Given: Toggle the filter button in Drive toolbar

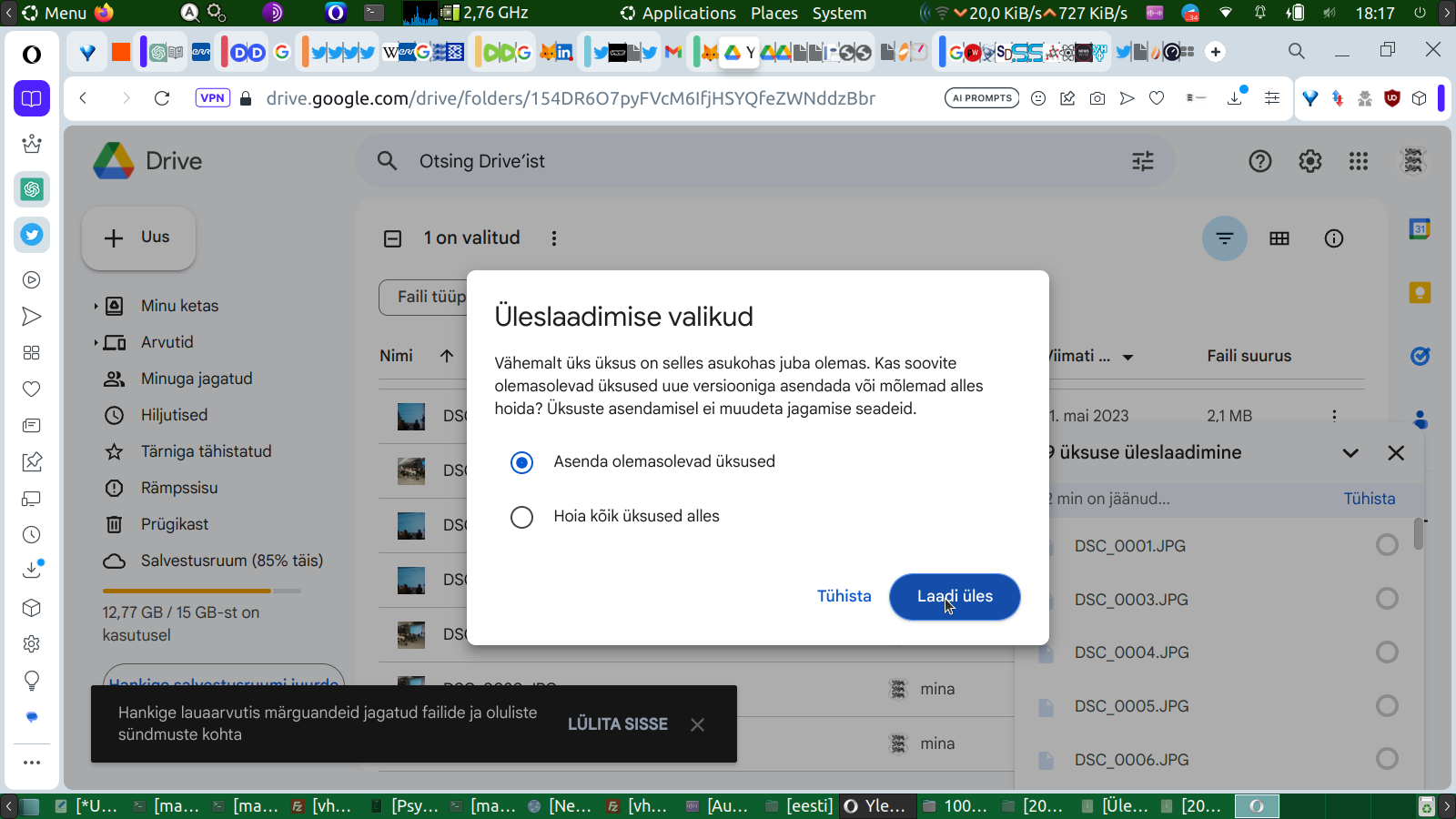Looking at the screenshot, I should pyautogui.click(x=1225, y=238).
